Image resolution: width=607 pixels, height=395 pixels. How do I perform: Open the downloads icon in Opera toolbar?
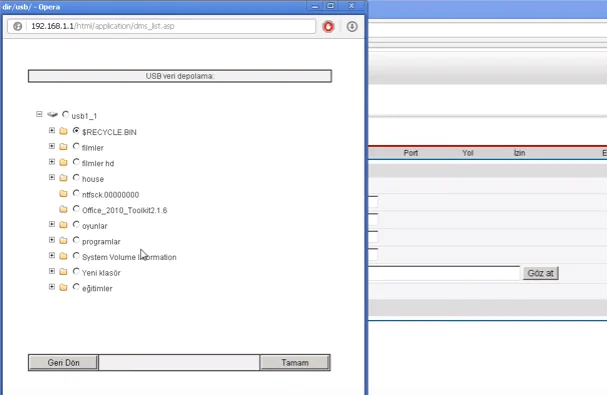coord(352,26)
